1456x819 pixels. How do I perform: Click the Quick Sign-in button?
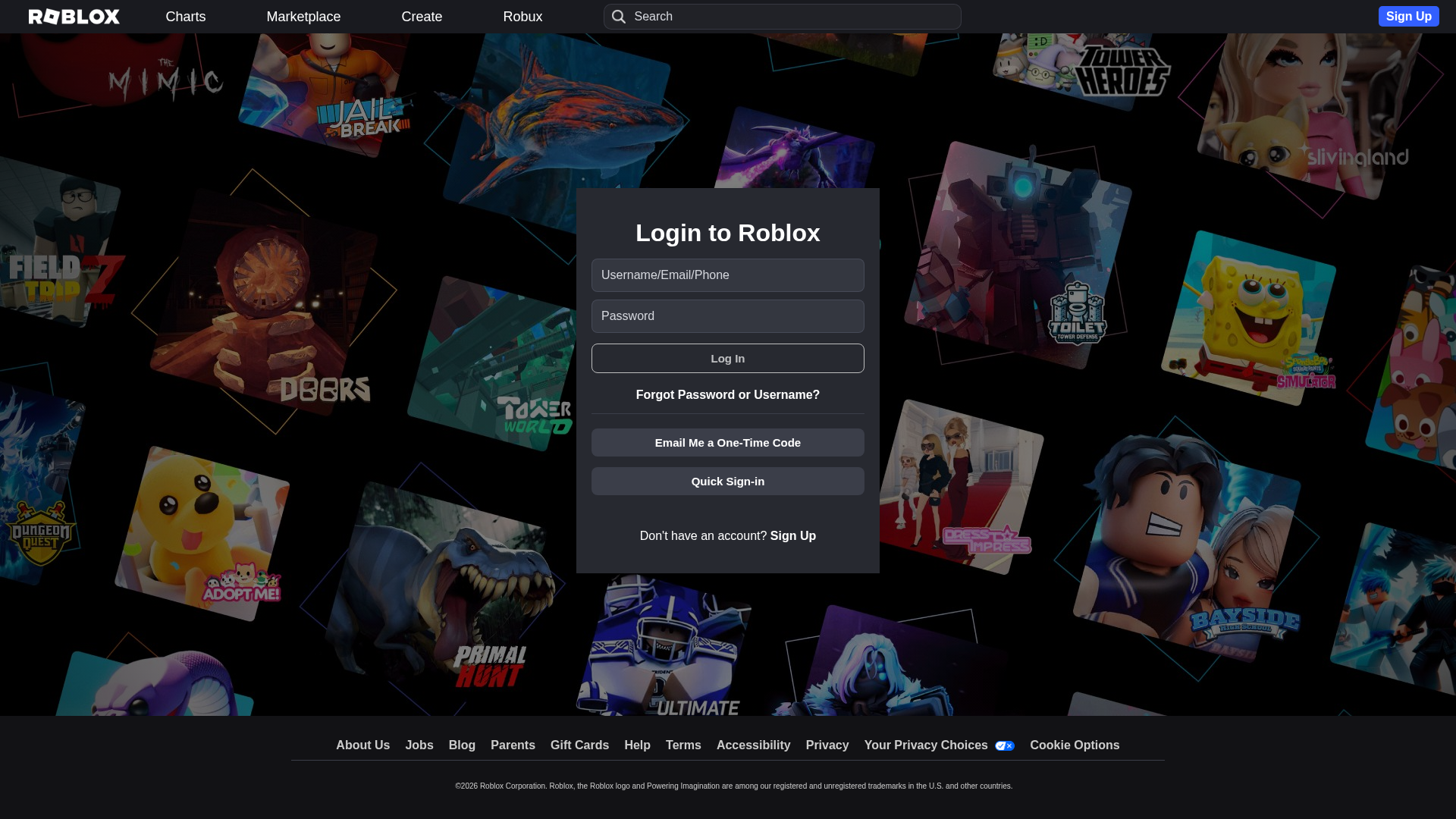(x=728, y=482)
